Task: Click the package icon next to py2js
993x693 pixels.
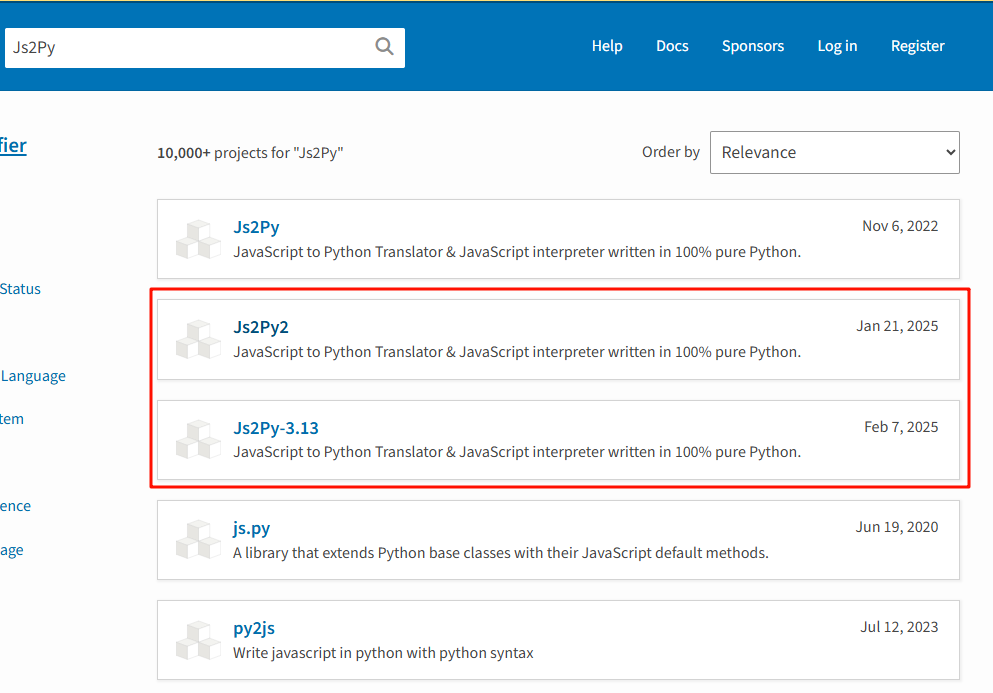Action: click(x=198, y=640)
